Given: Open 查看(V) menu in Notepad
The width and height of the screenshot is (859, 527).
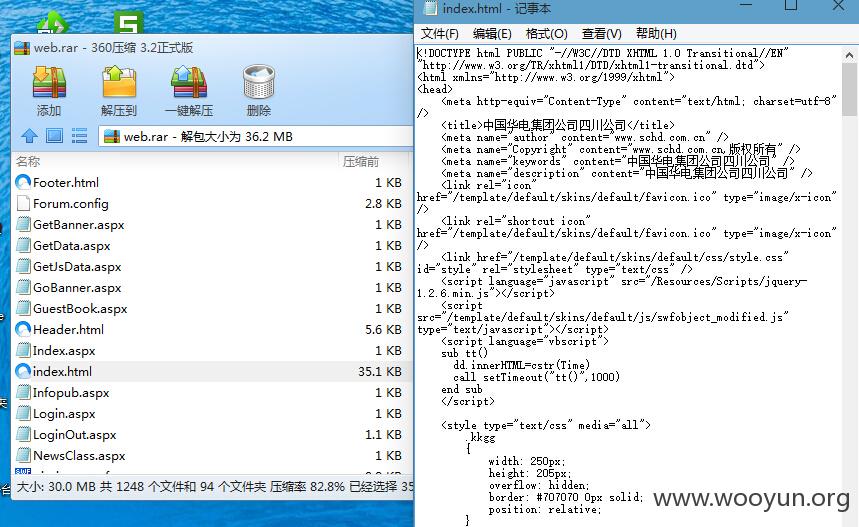Looking at the screenshot, I should [x=602, y=34].
